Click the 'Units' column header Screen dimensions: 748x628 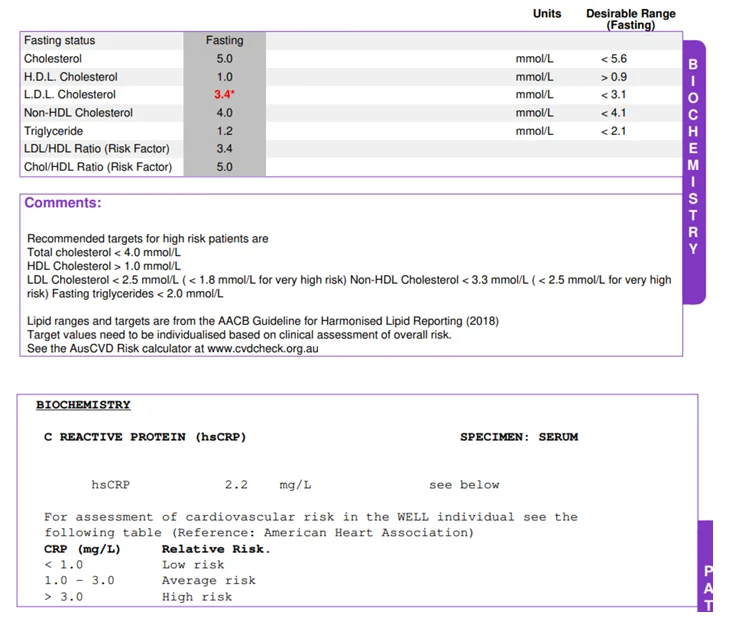click(x=547, y=13)
